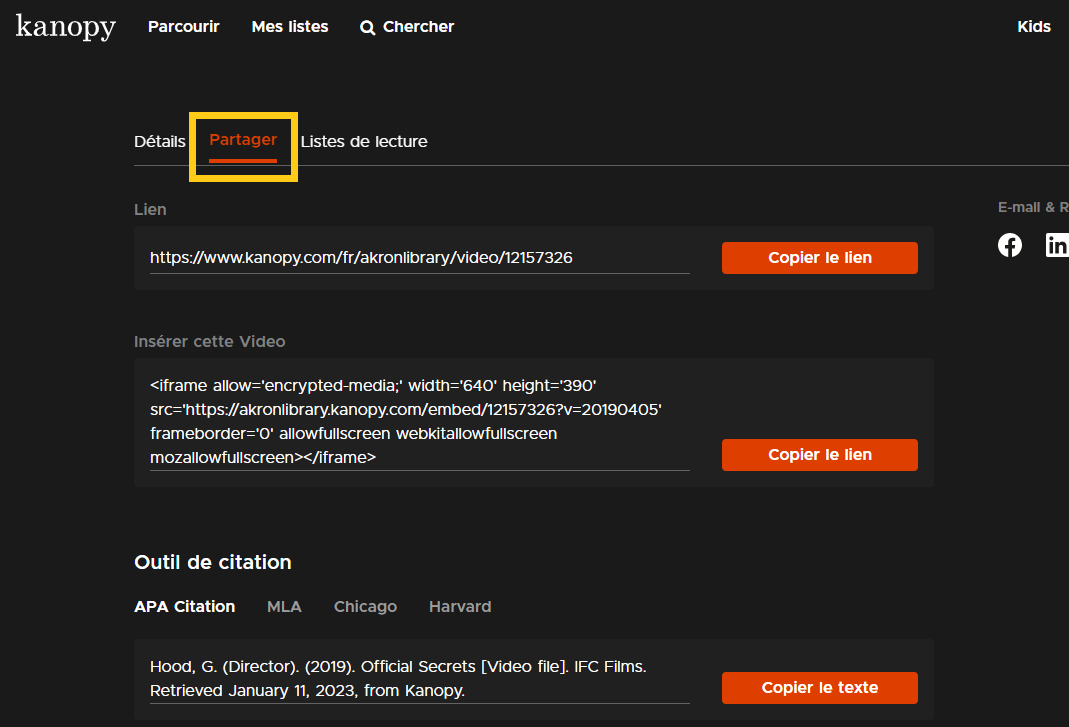Click the Kanopy logo
Screen dimensions: 1069x727
65,27
